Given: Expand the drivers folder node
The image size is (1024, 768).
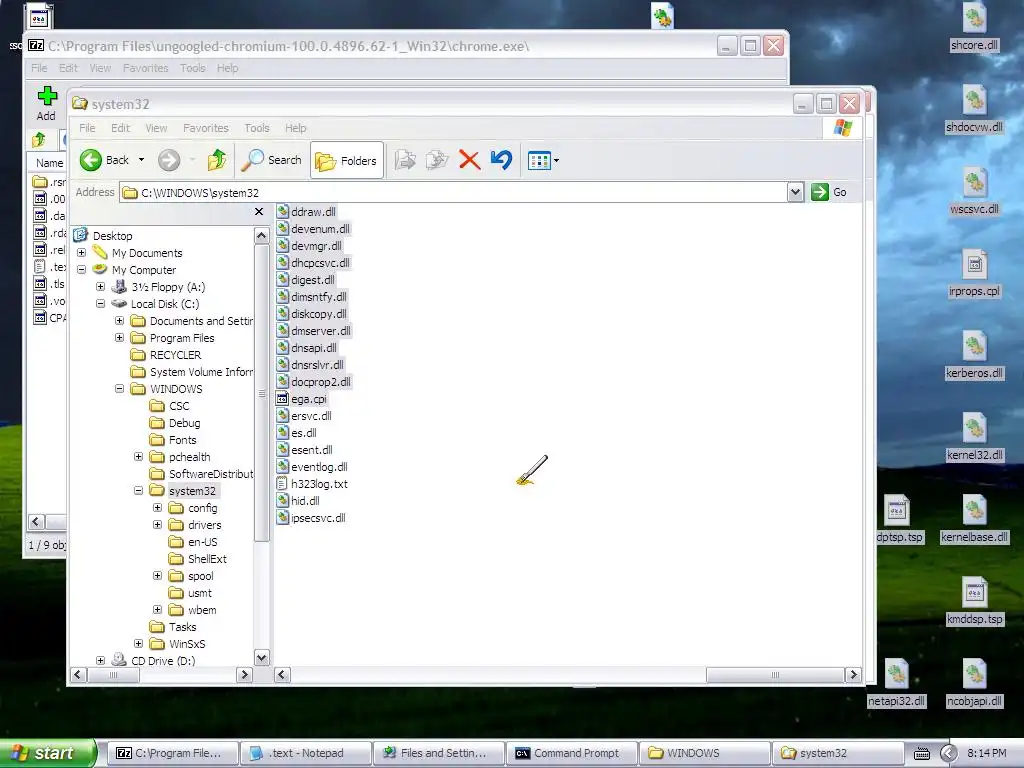Looking at the screenshot, I should coord(157,524).
